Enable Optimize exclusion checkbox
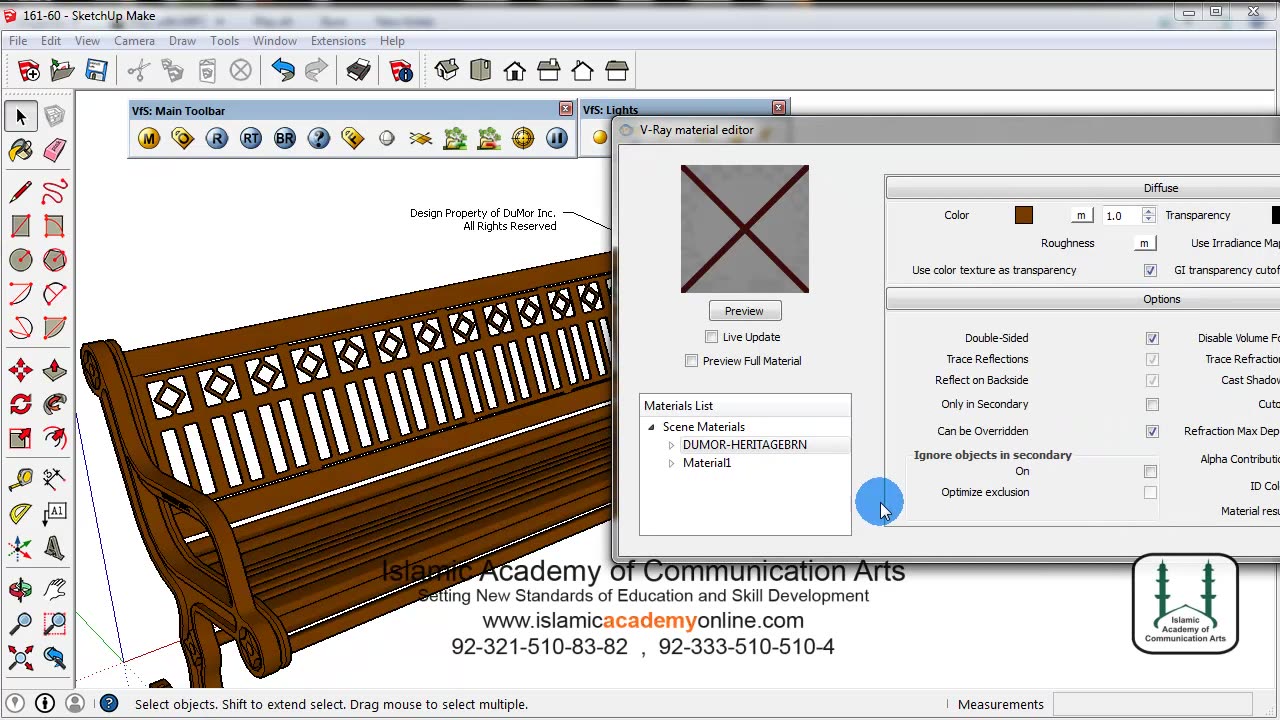The width and height of the screenshot is (1280, 720). (1150, 492)
